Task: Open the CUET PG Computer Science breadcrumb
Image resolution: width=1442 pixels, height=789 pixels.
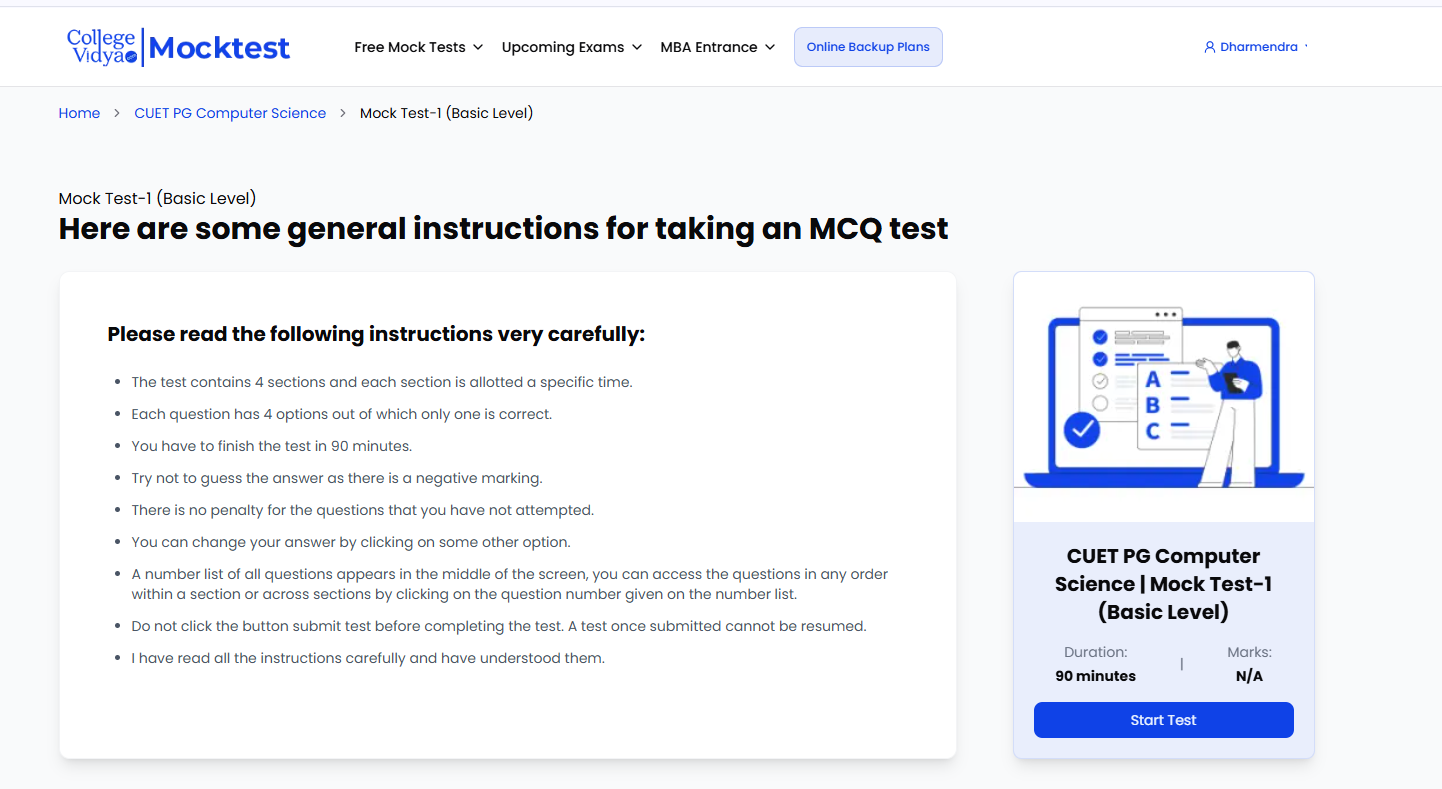Action: (230, 113)
